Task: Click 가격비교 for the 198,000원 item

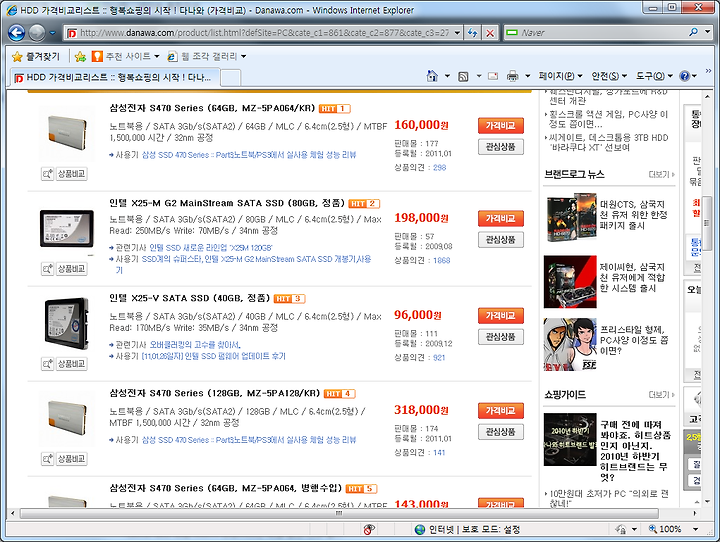Action: click(x=501, y=219)
